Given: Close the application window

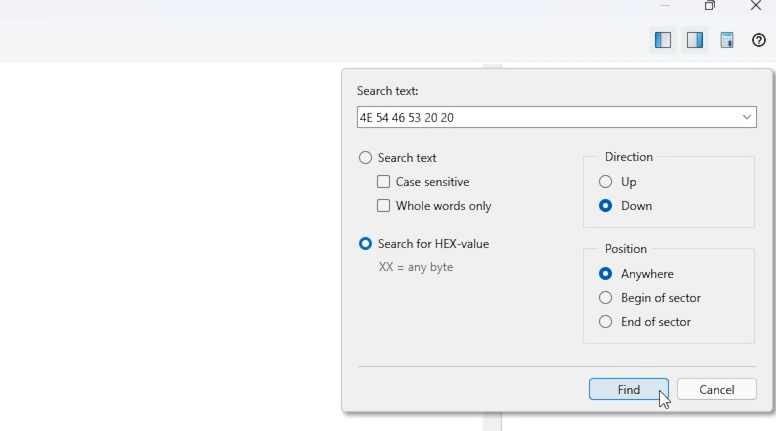Looking at the screenshot, I should click(755, 5).
